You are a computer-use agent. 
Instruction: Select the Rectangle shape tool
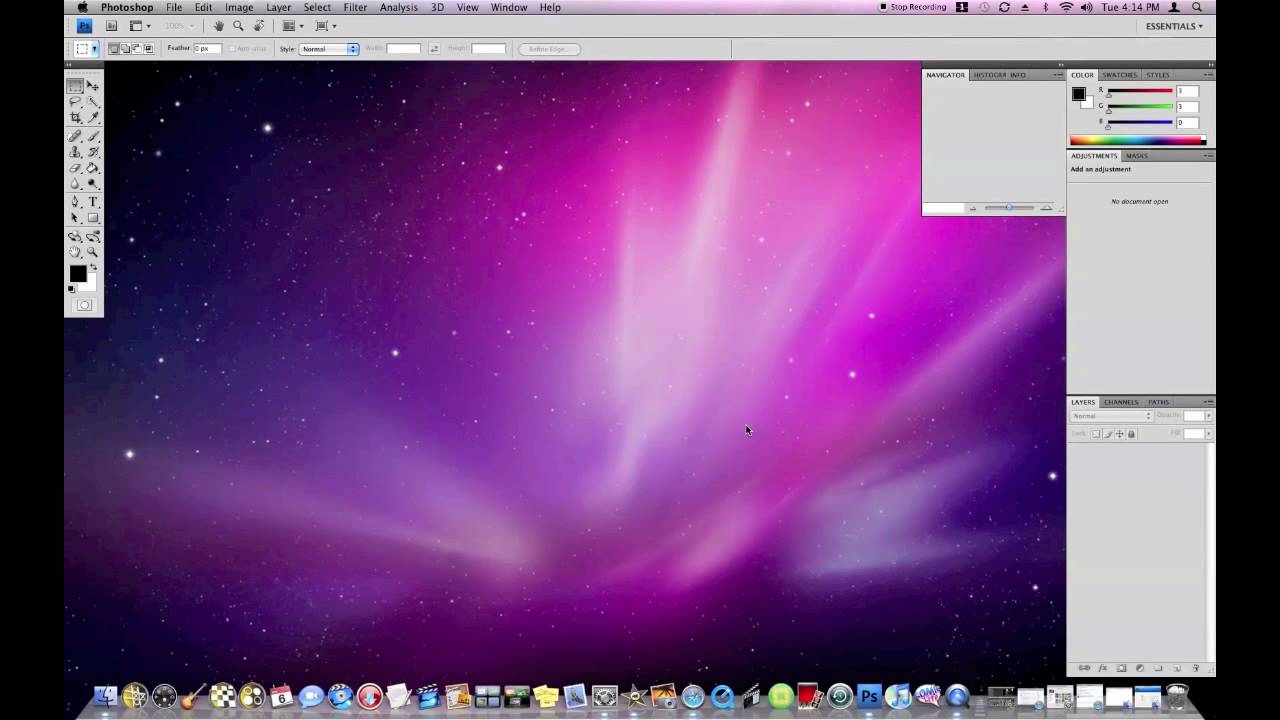click(93, 218)
